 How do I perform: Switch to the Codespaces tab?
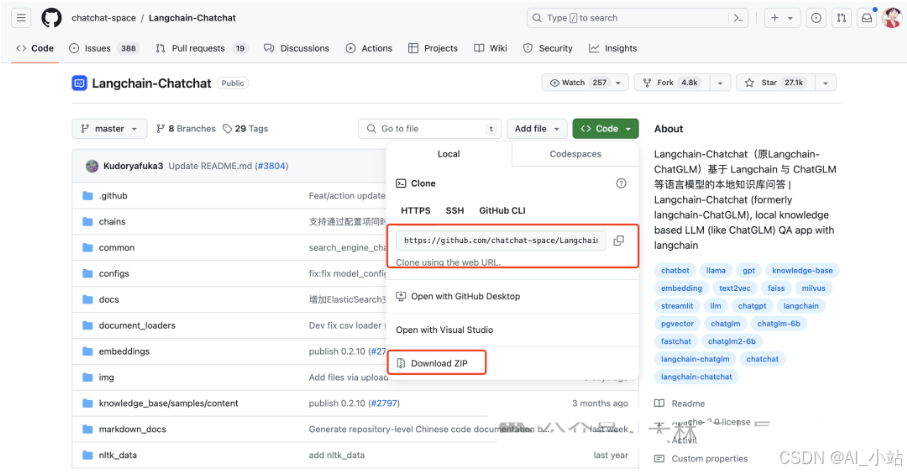pyautogui.click(x=575, y=154)
